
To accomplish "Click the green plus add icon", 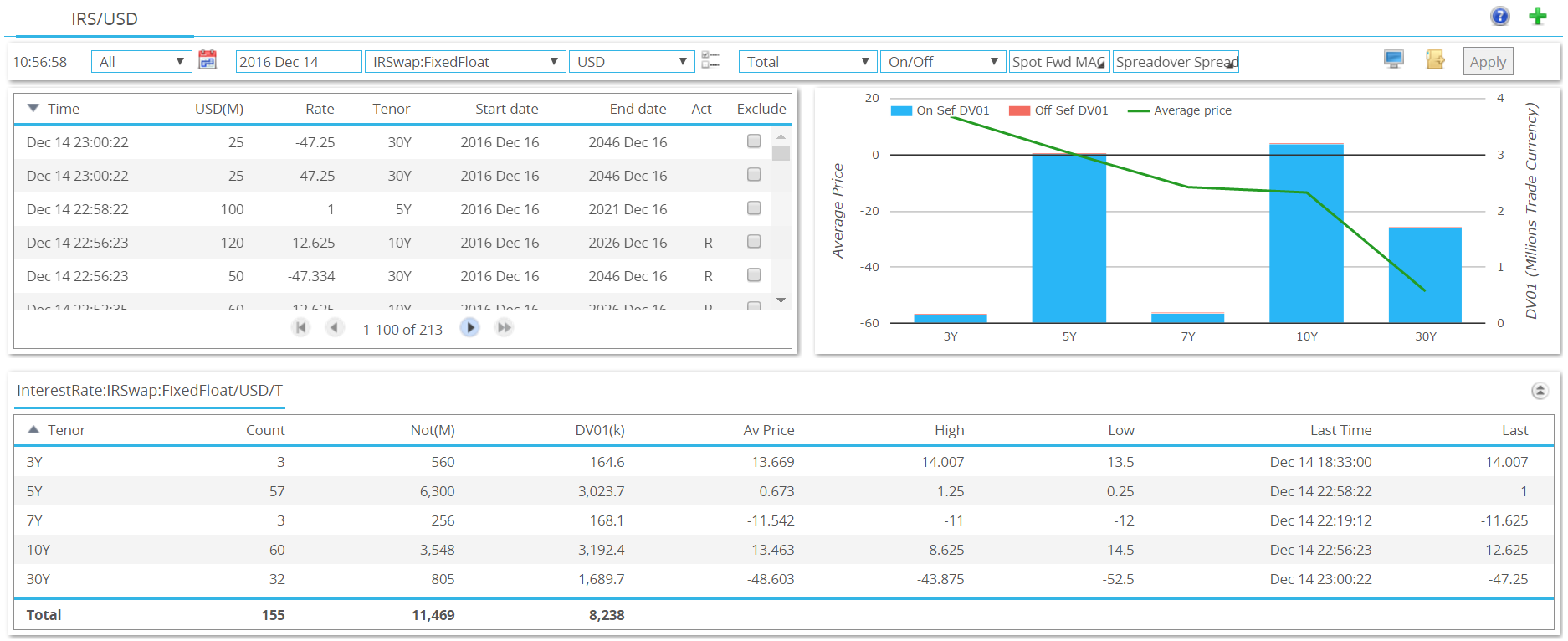I will (x=1538, y=16).
